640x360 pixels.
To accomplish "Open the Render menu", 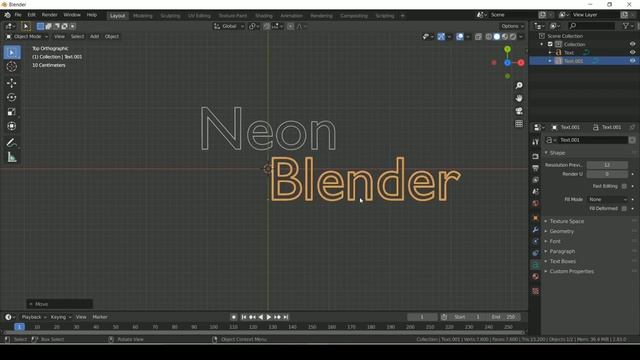I will pos(49,15).
